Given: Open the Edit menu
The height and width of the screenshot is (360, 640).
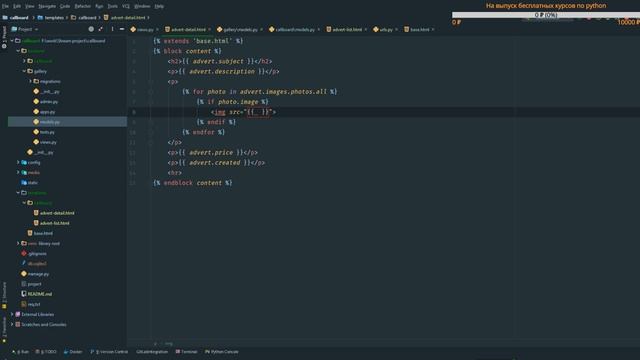Looking at the screenshot, I should 17,6.
